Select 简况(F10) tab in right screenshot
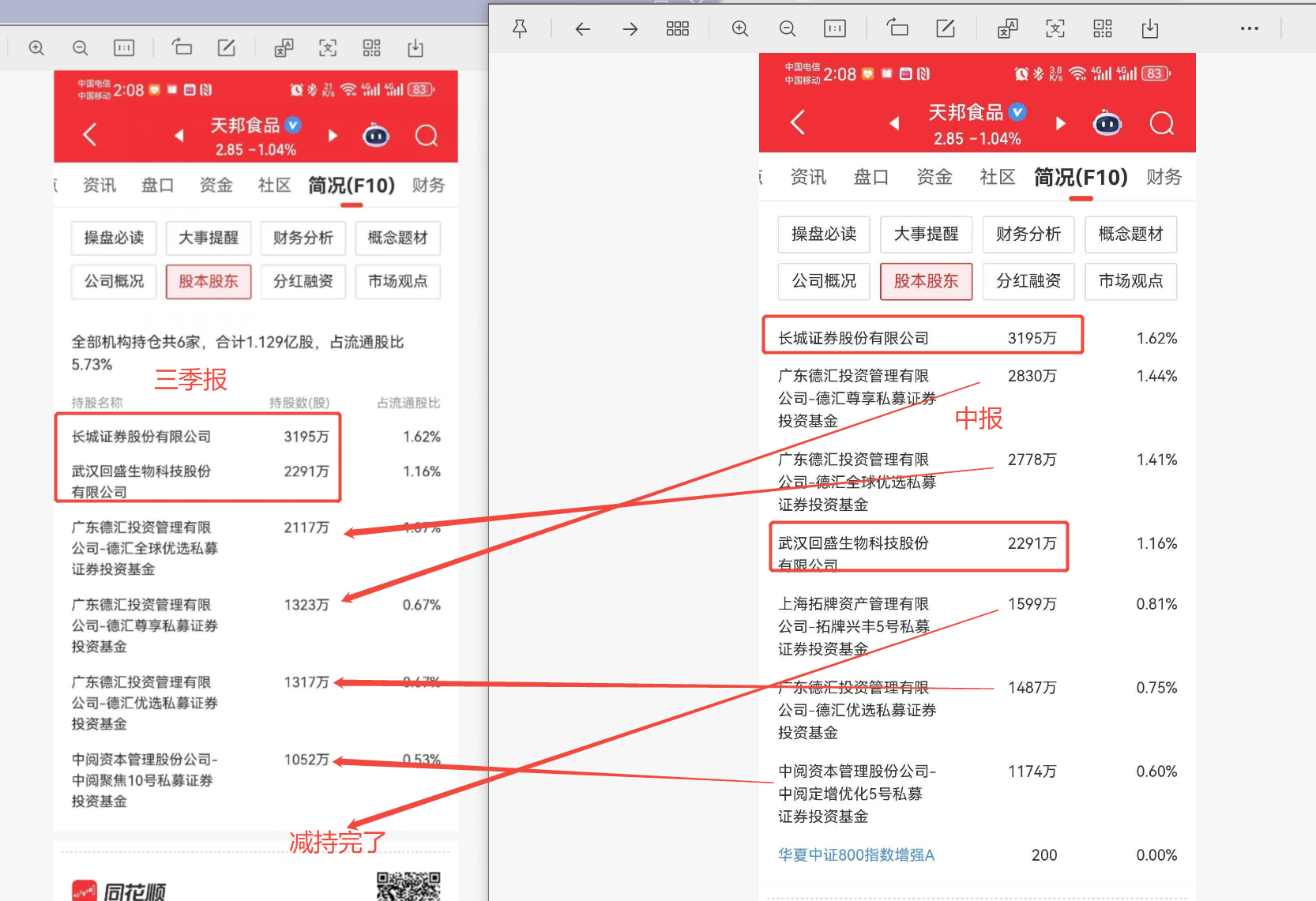This screenshot has height=901, width=1316. click(x=1081, y=177)
